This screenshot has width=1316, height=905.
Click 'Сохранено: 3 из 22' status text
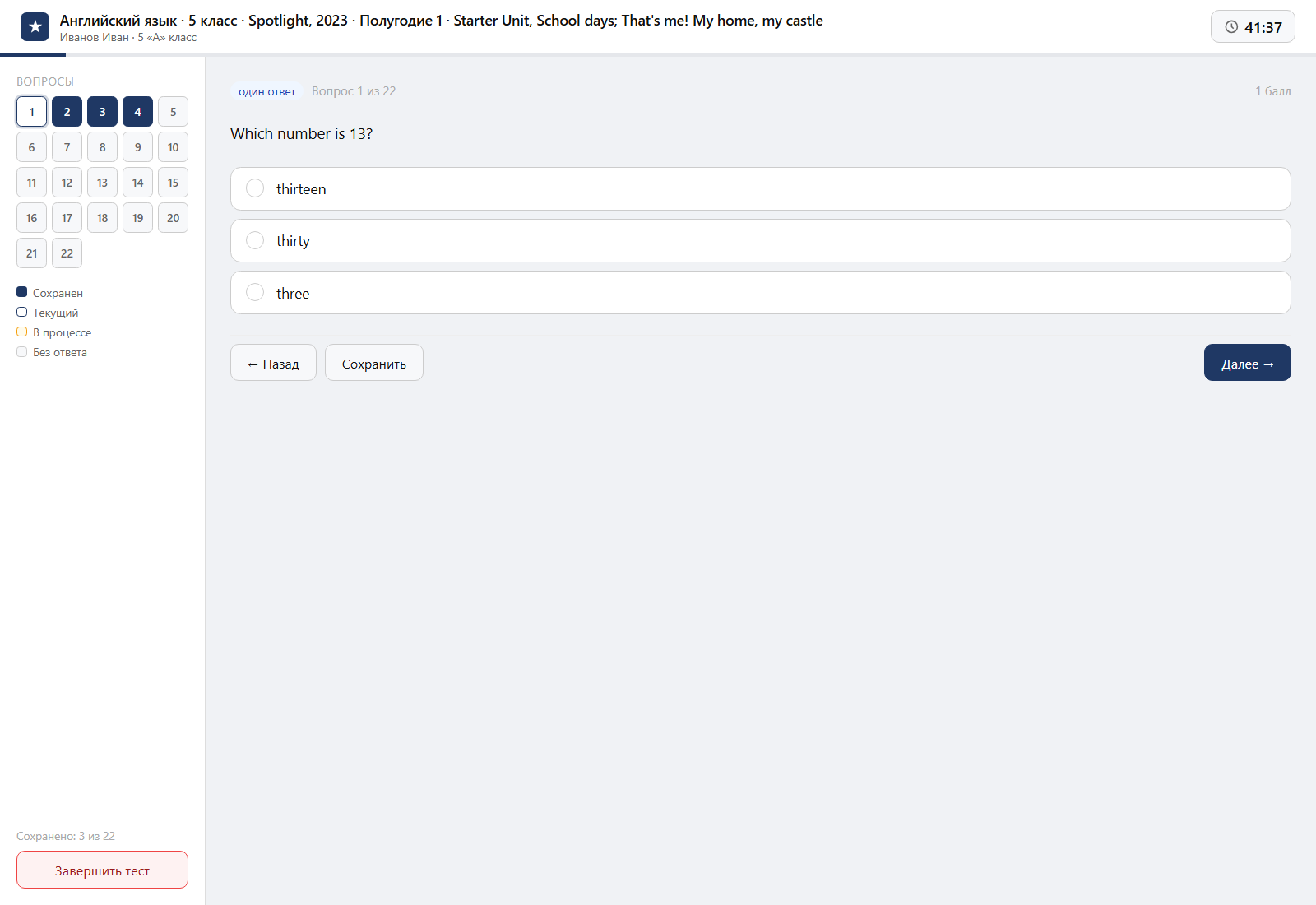(x=66, y=836)
